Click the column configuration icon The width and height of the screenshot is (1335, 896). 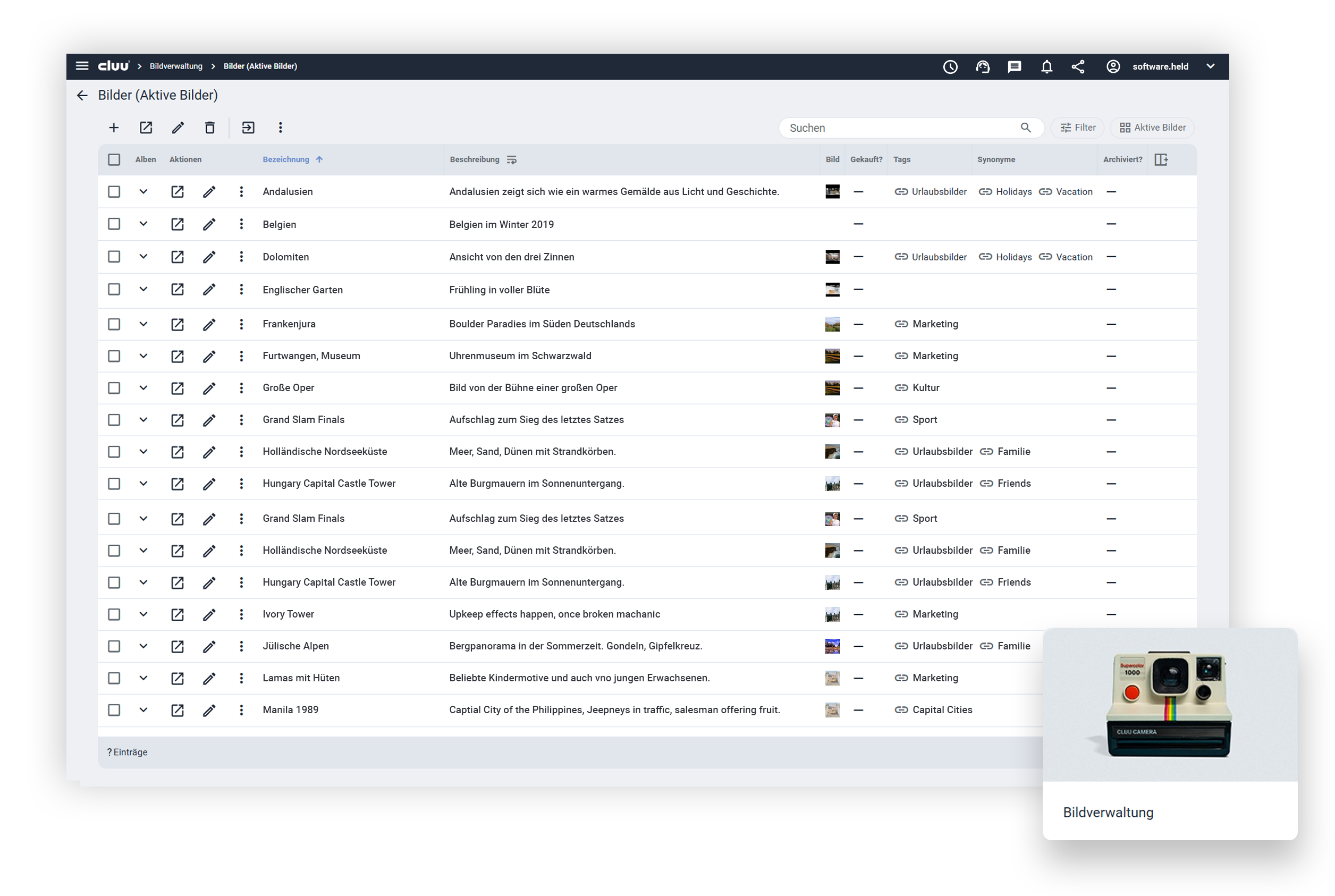click(1161, 159)
